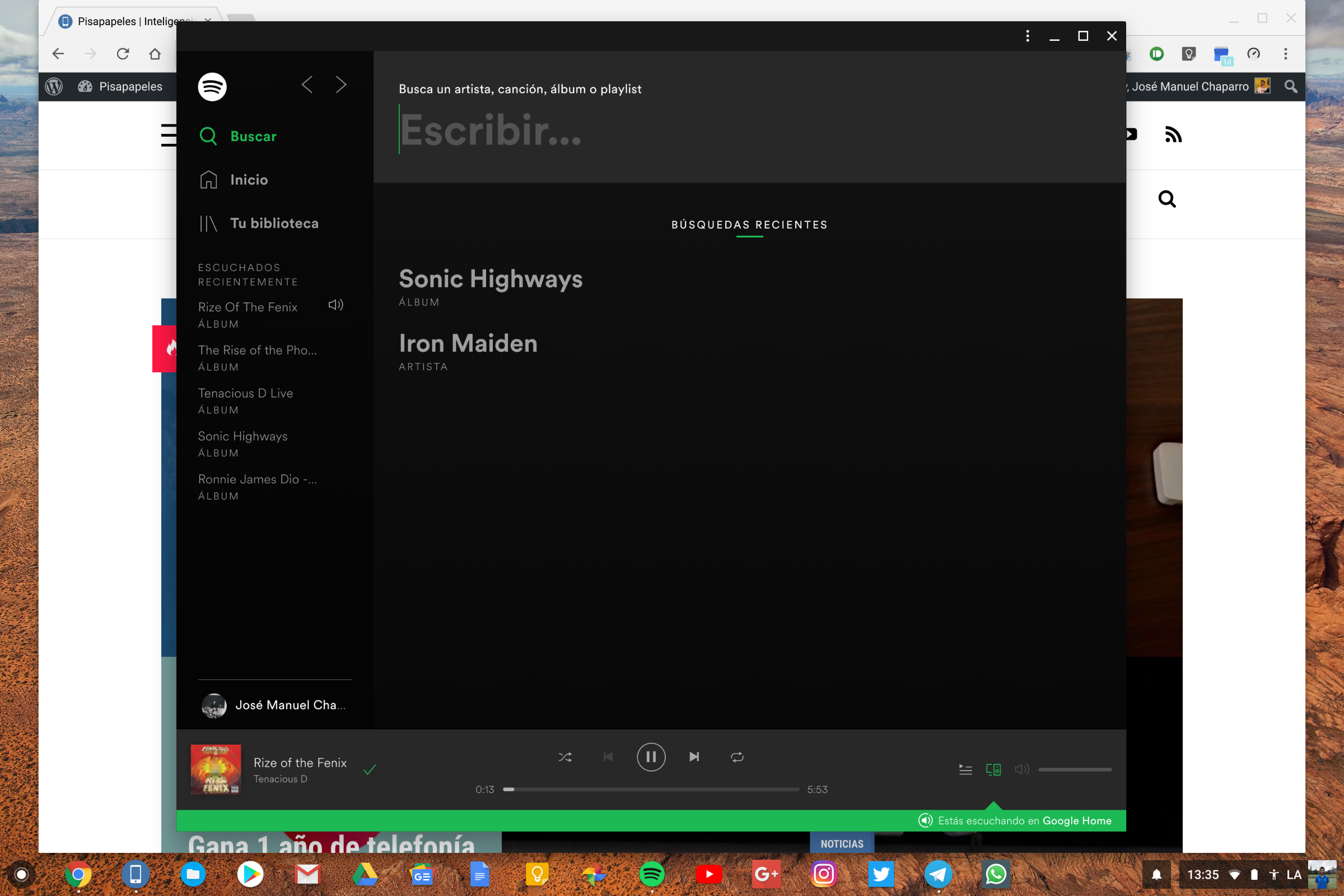1344x896 pixels.
Task: Select Inicio in the sidebar
Action: coord(249,180)
